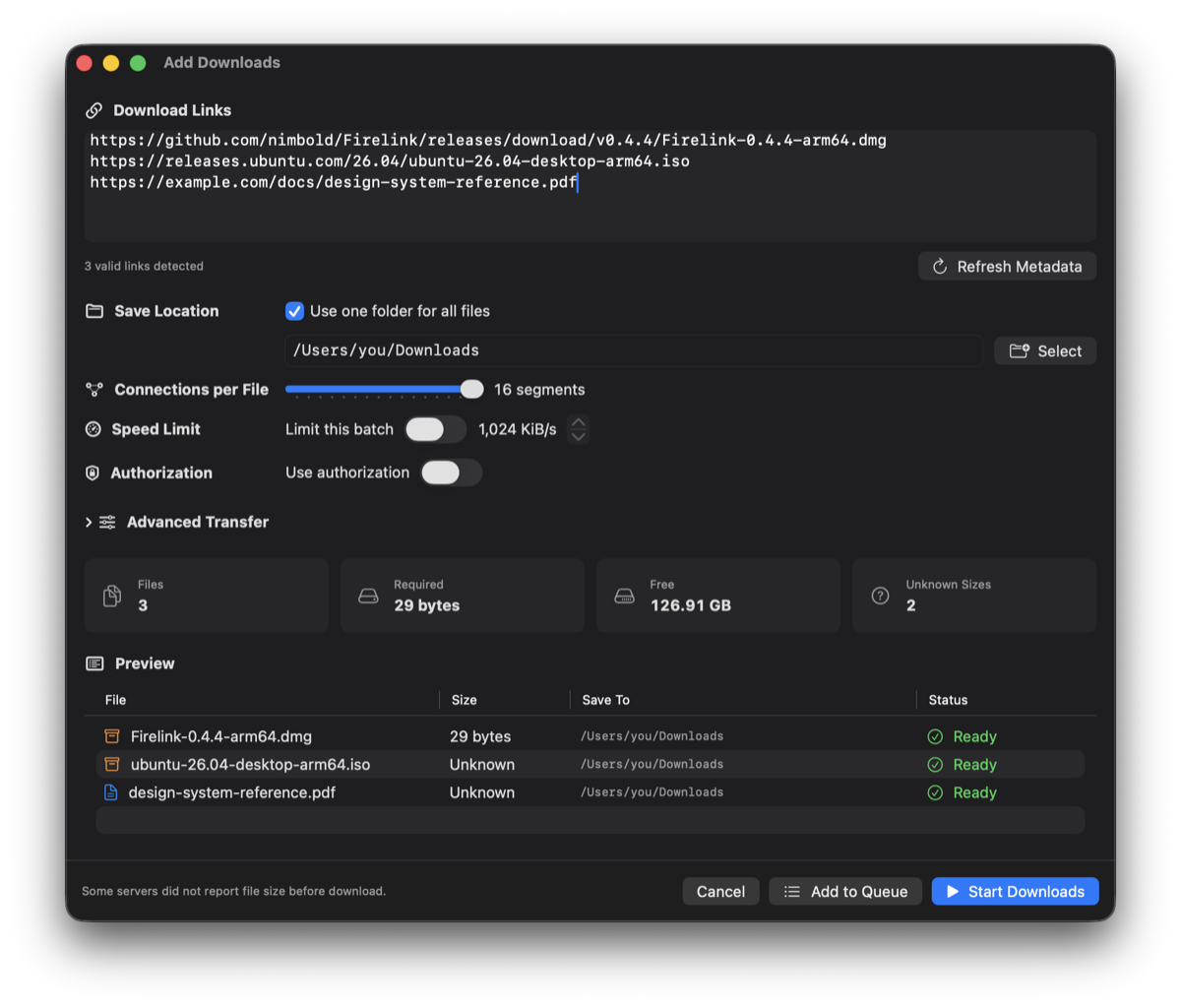Click the Unknown Sizes question mark icon

pyautogui.click(x=881, y=596)
